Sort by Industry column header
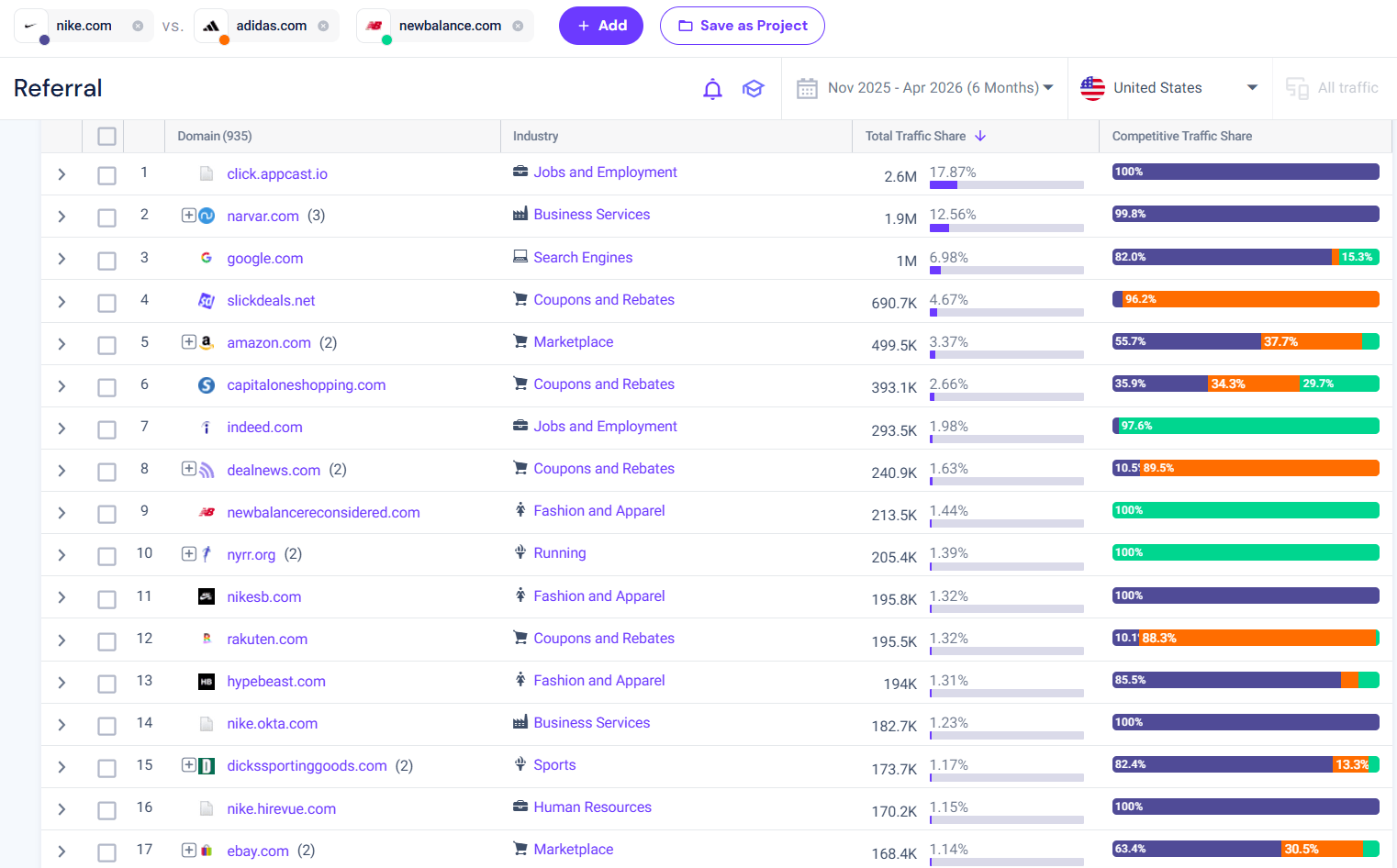Image resolution: width=1397 pixels, height=868 pixels. 536,136
